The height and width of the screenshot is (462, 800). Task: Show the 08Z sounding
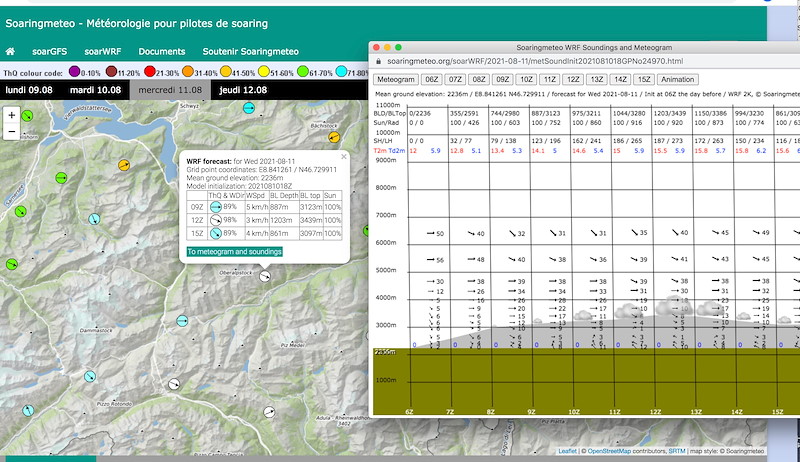pos(479,80)
